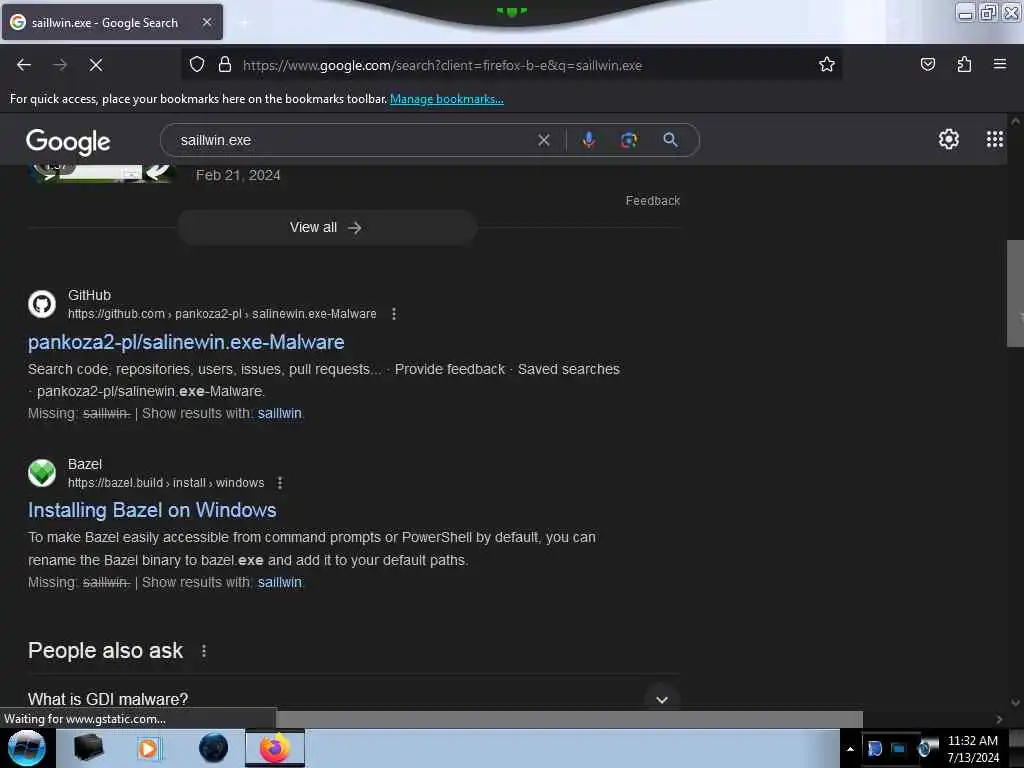Screen dimensions: 1024x768
Task: Open the black box taskbar icon
Action: click(89, 748)
